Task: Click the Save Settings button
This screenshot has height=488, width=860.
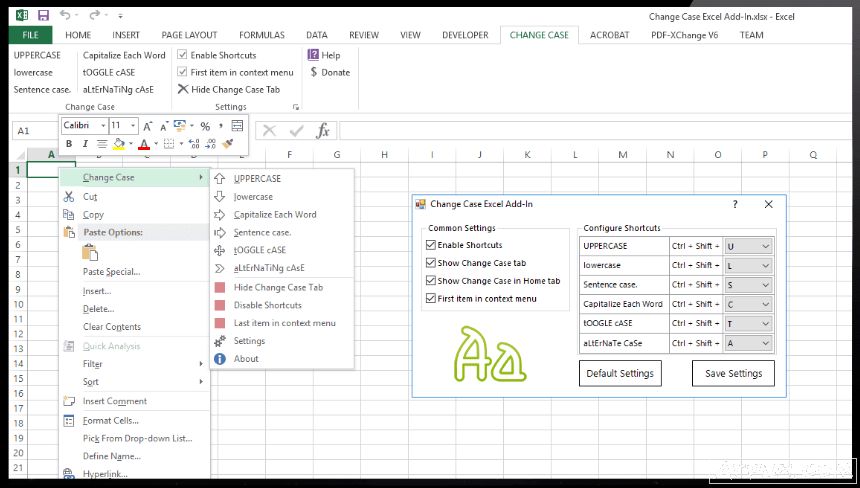Action: click(x=733, y=373)
